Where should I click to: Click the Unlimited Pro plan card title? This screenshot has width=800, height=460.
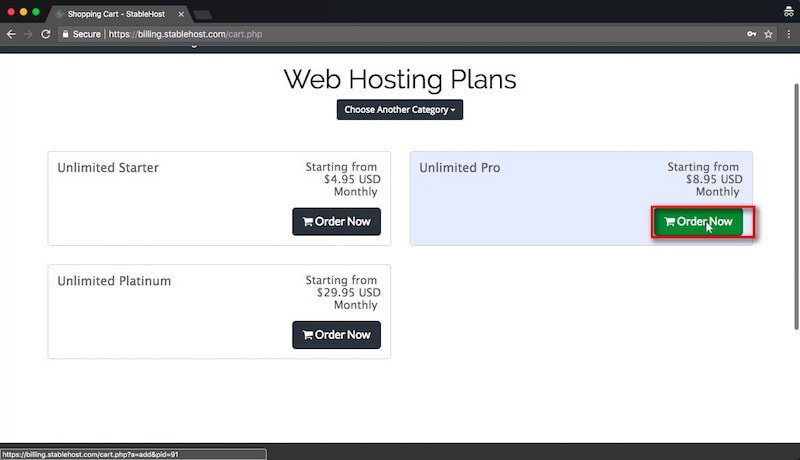(x=460, y=168)
